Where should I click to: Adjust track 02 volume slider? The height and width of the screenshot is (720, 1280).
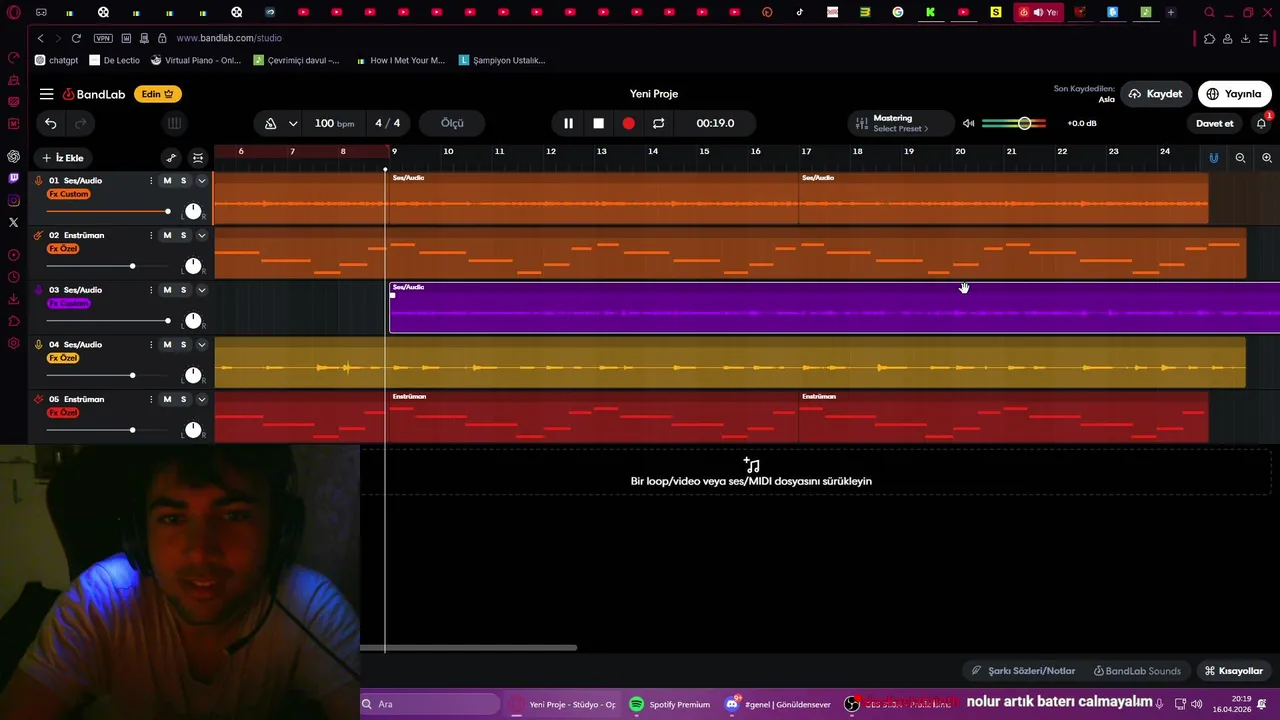(108, 266)
